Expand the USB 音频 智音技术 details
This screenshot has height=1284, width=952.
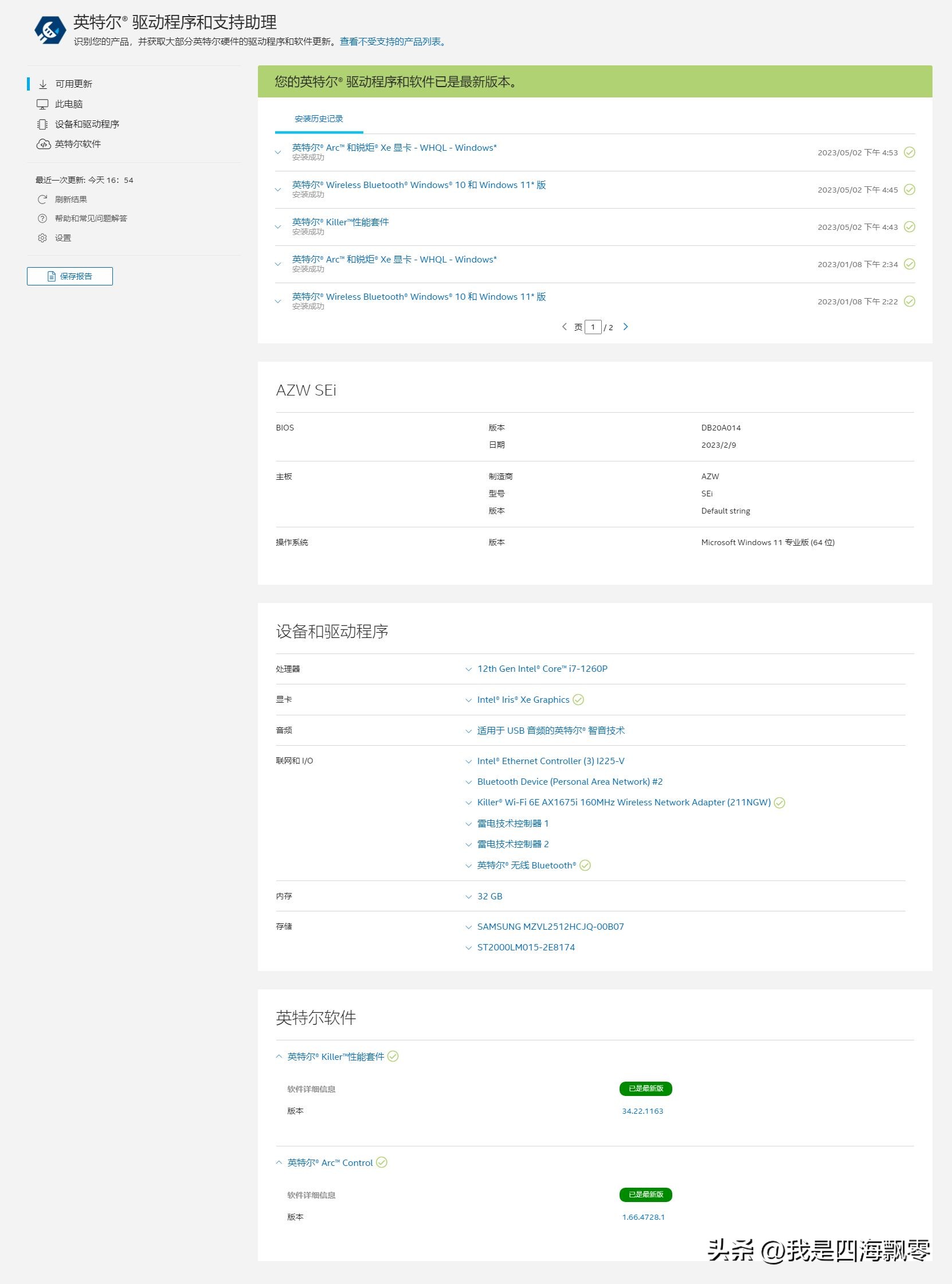pyautogui.click(x=468, y=731)
